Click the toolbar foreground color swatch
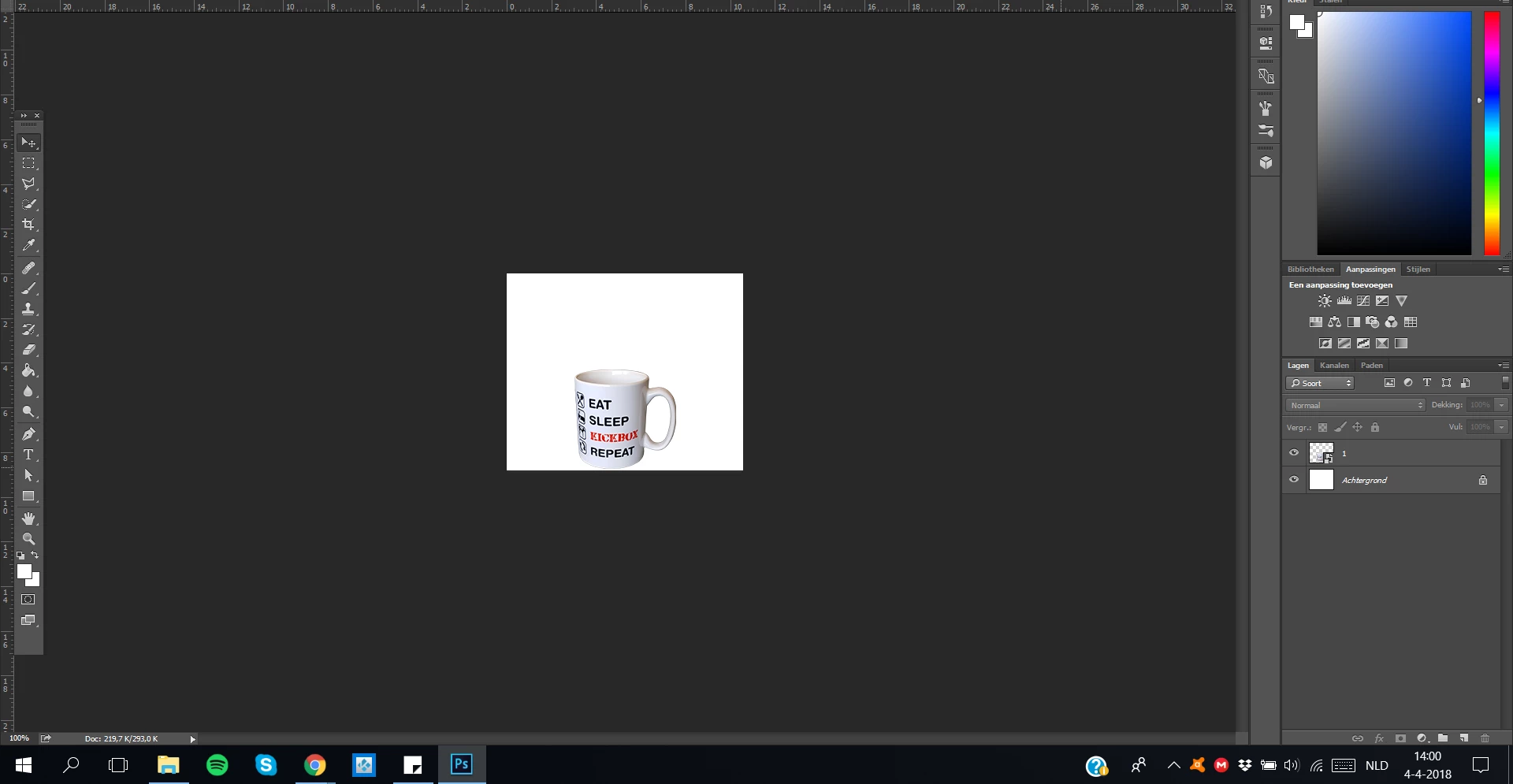The height and width of the screenshot is (784, 1513). [24, 571]
